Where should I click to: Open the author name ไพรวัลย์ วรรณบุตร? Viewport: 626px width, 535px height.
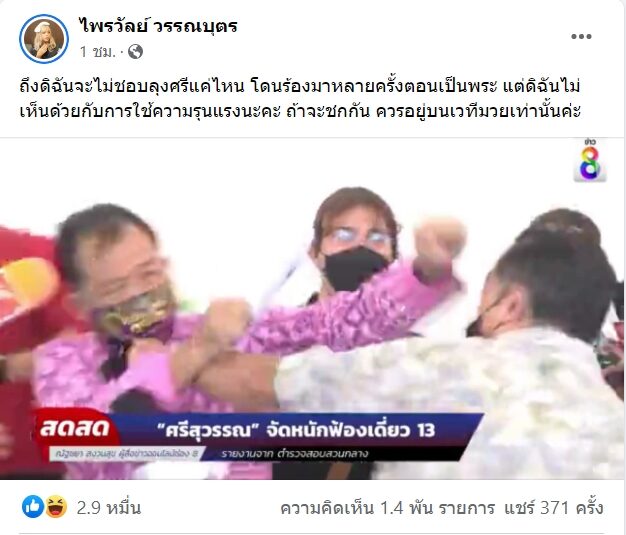click(158, 26)
